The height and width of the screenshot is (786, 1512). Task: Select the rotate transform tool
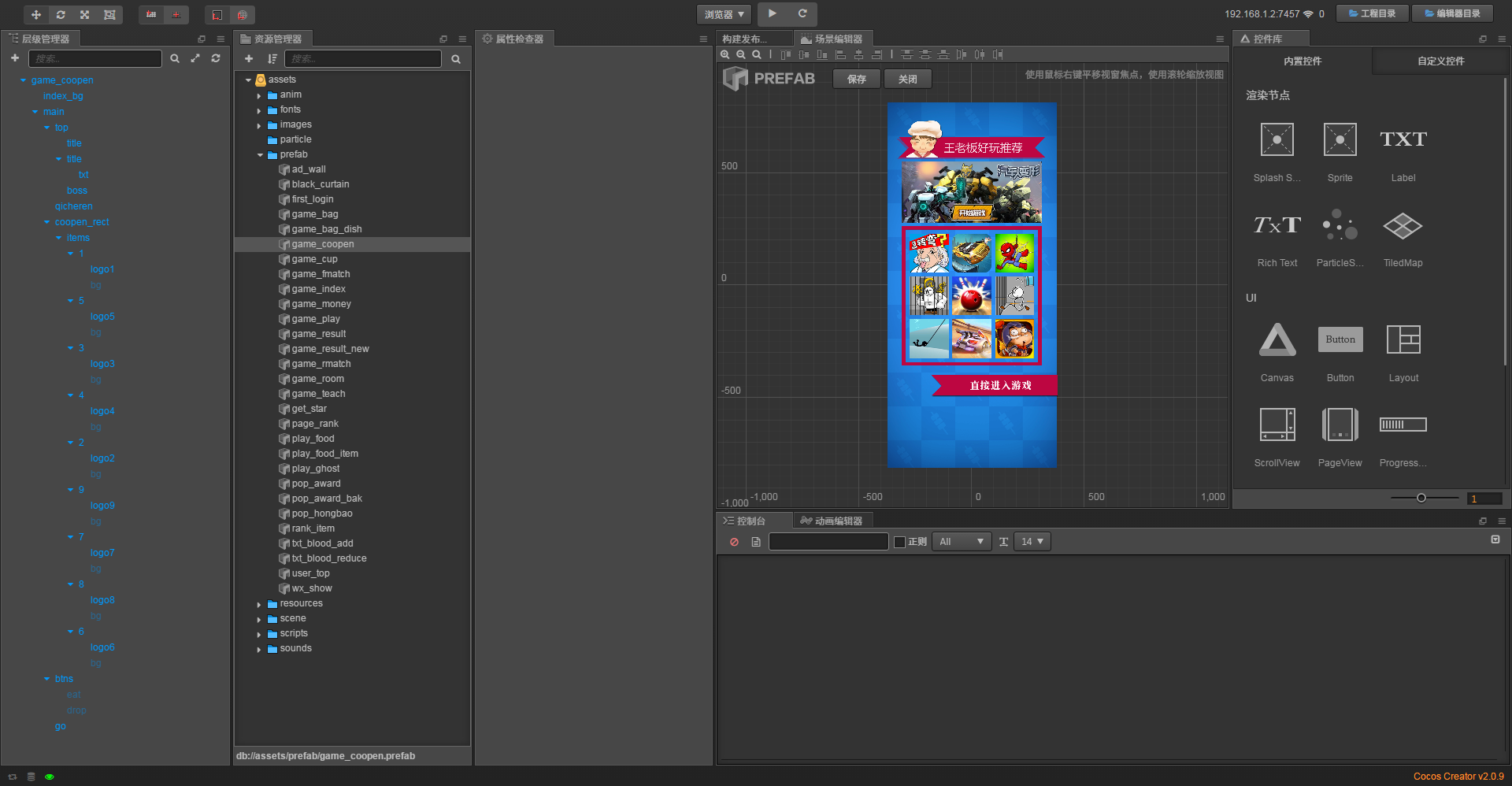pos(61,15)
